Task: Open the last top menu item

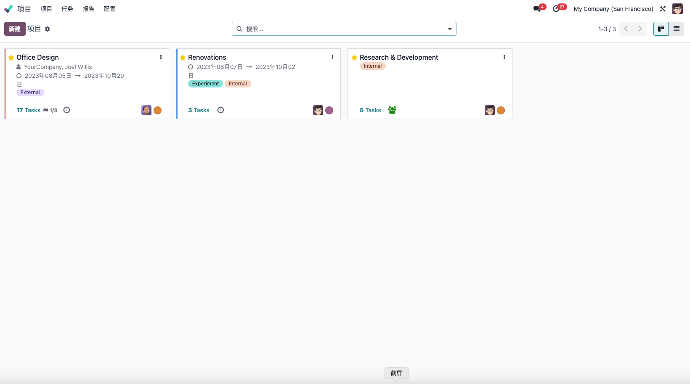Action: point(109,9)
